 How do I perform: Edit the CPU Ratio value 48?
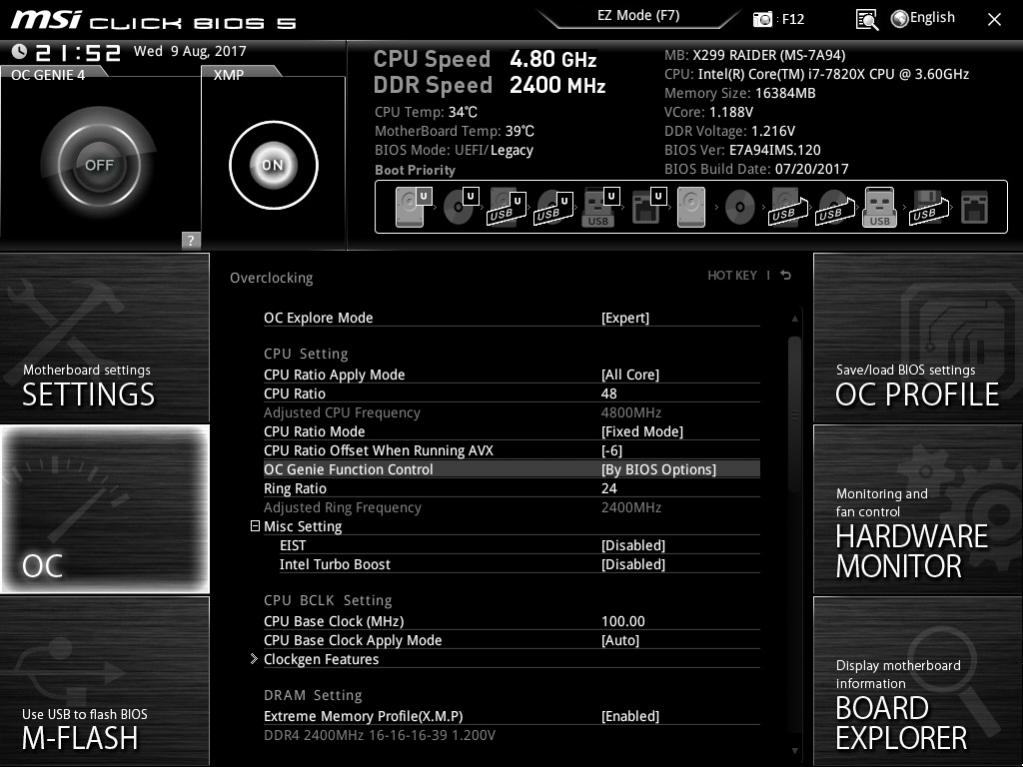pyautogui.click(x=609, y=393)
